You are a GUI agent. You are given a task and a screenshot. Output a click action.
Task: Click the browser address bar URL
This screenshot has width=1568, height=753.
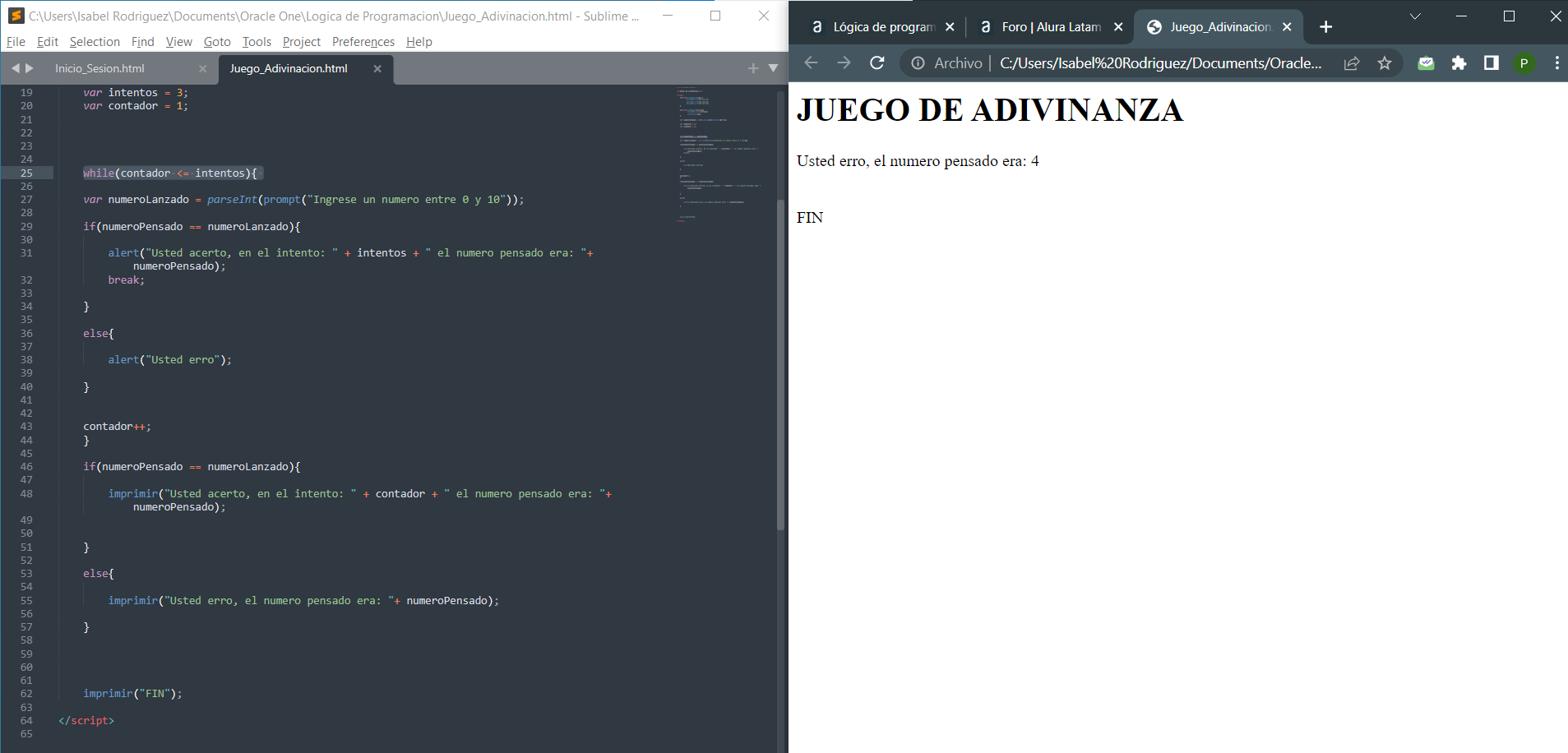1160,63
